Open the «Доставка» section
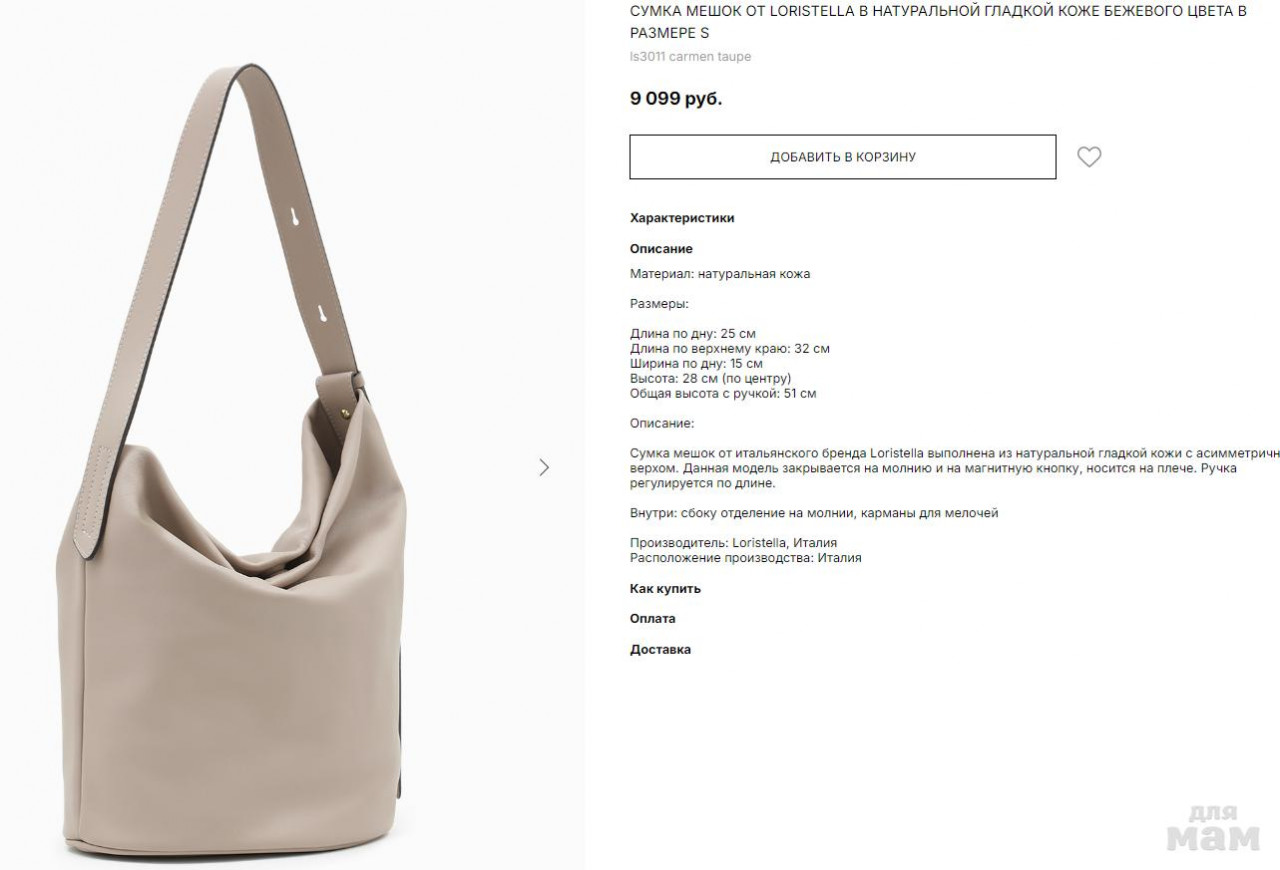Screen dimensions: 1280x870 (660, 650)
